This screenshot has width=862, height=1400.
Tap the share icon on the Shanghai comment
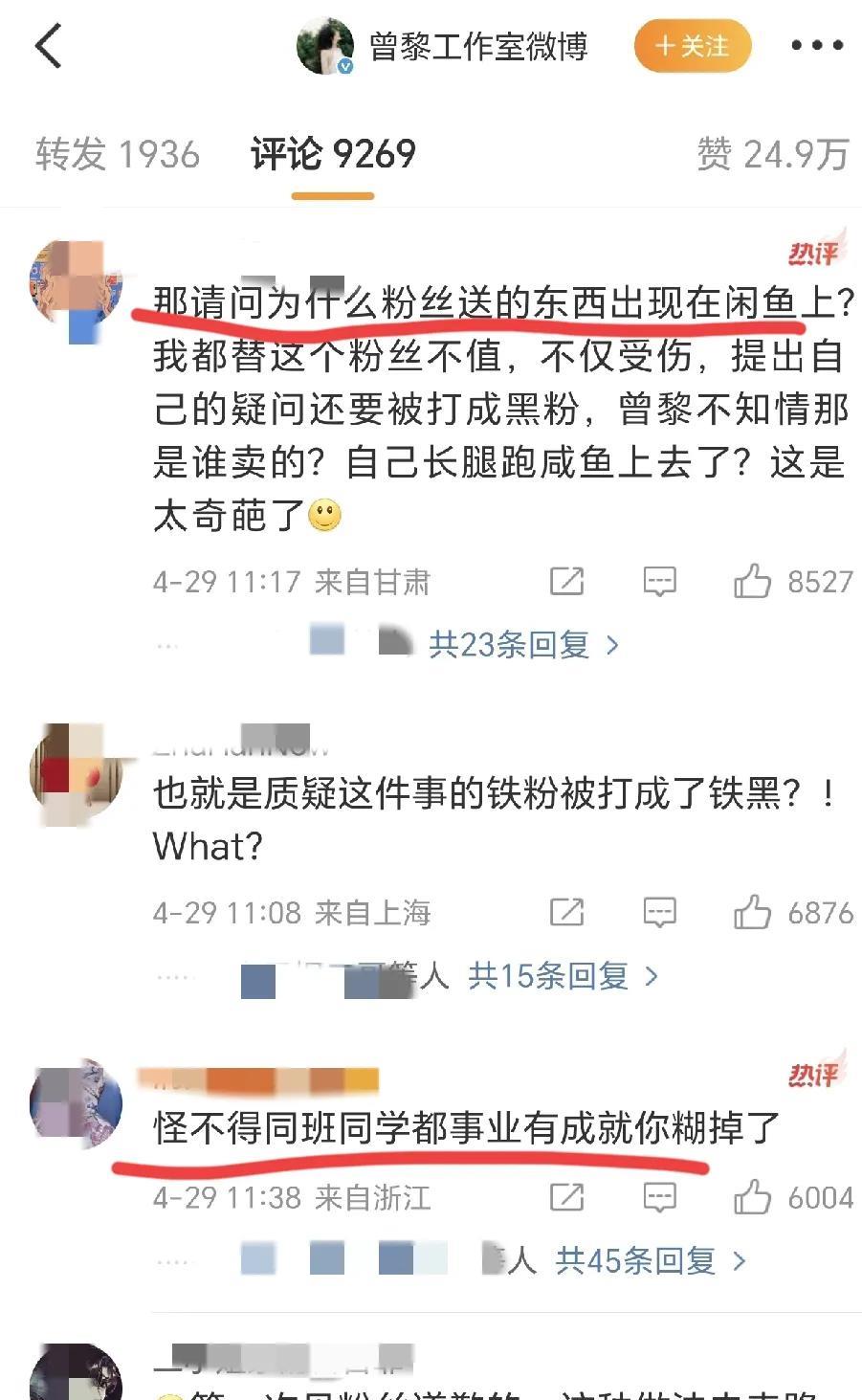(566, 912)
